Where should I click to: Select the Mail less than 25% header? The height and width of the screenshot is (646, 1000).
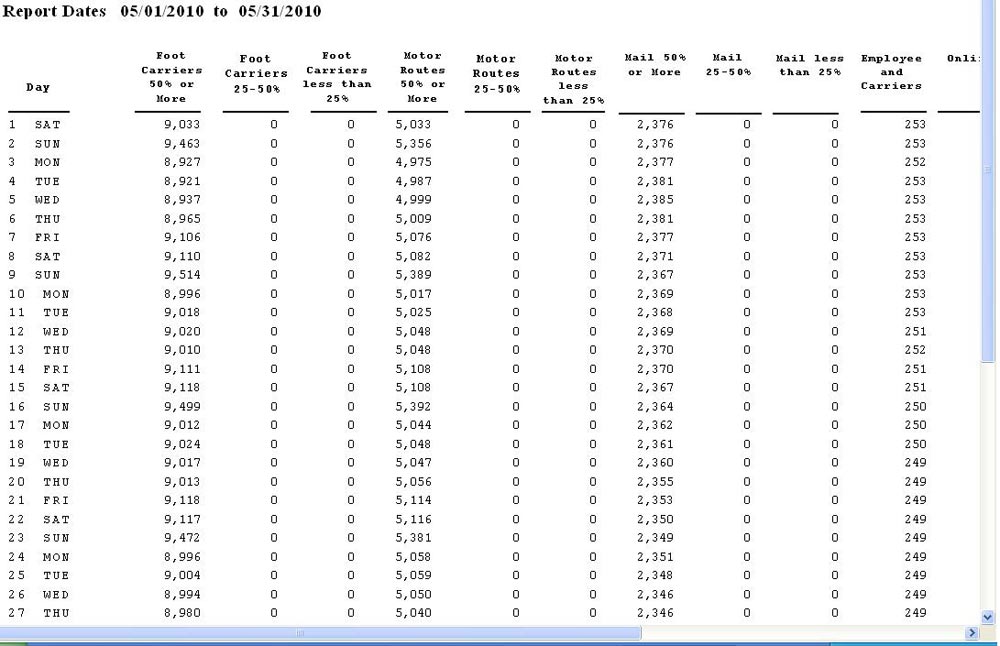tap(809, 65)
